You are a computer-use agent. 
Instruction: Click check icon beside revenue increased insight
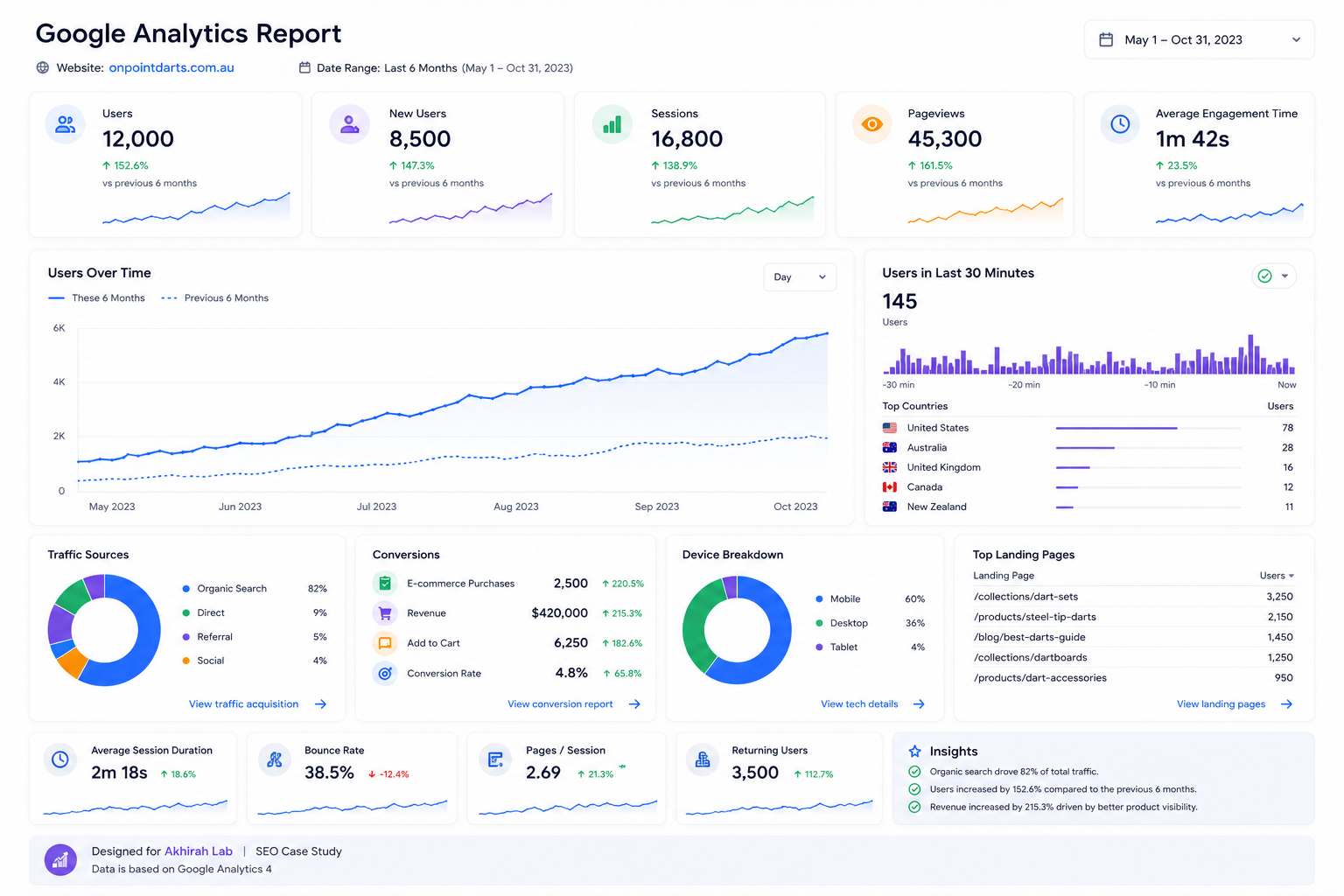(914, 807)
